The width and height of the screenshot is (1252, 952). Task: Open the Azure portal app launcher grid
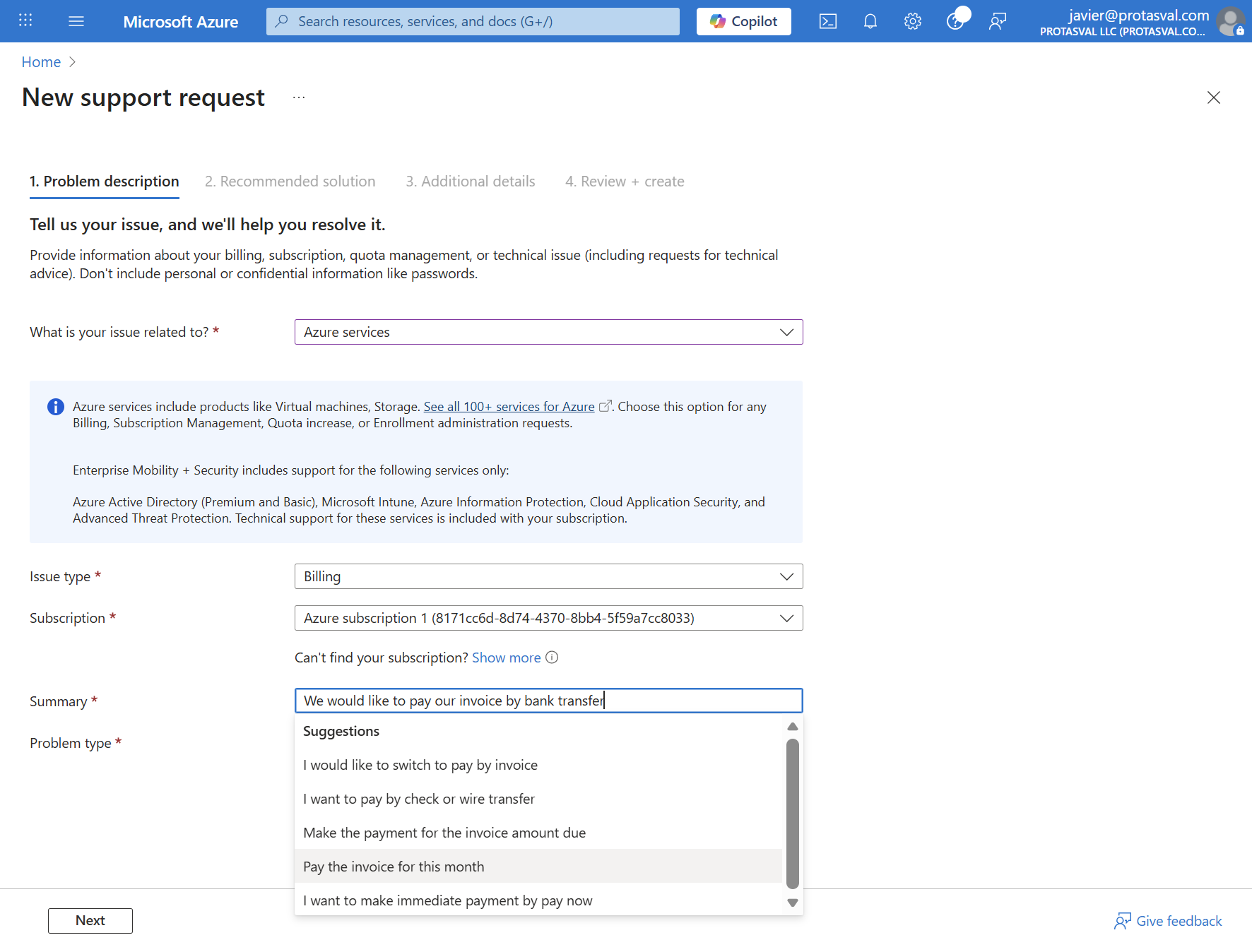(x=25, y=20)
